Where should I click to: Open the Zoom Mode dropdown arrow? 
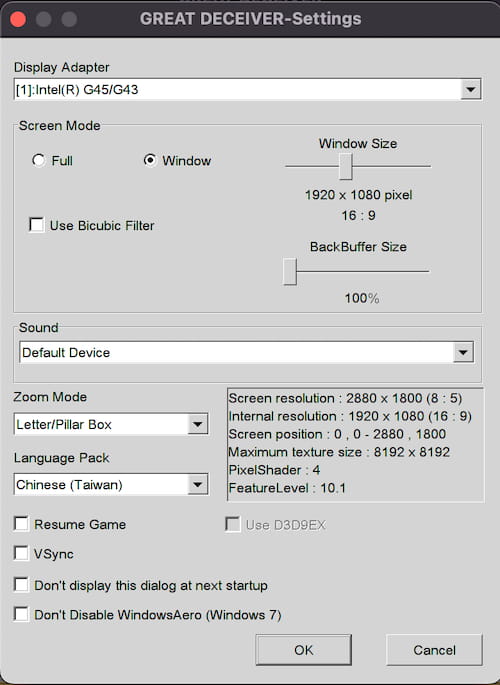pyautogui.click(x=198, y=424)
